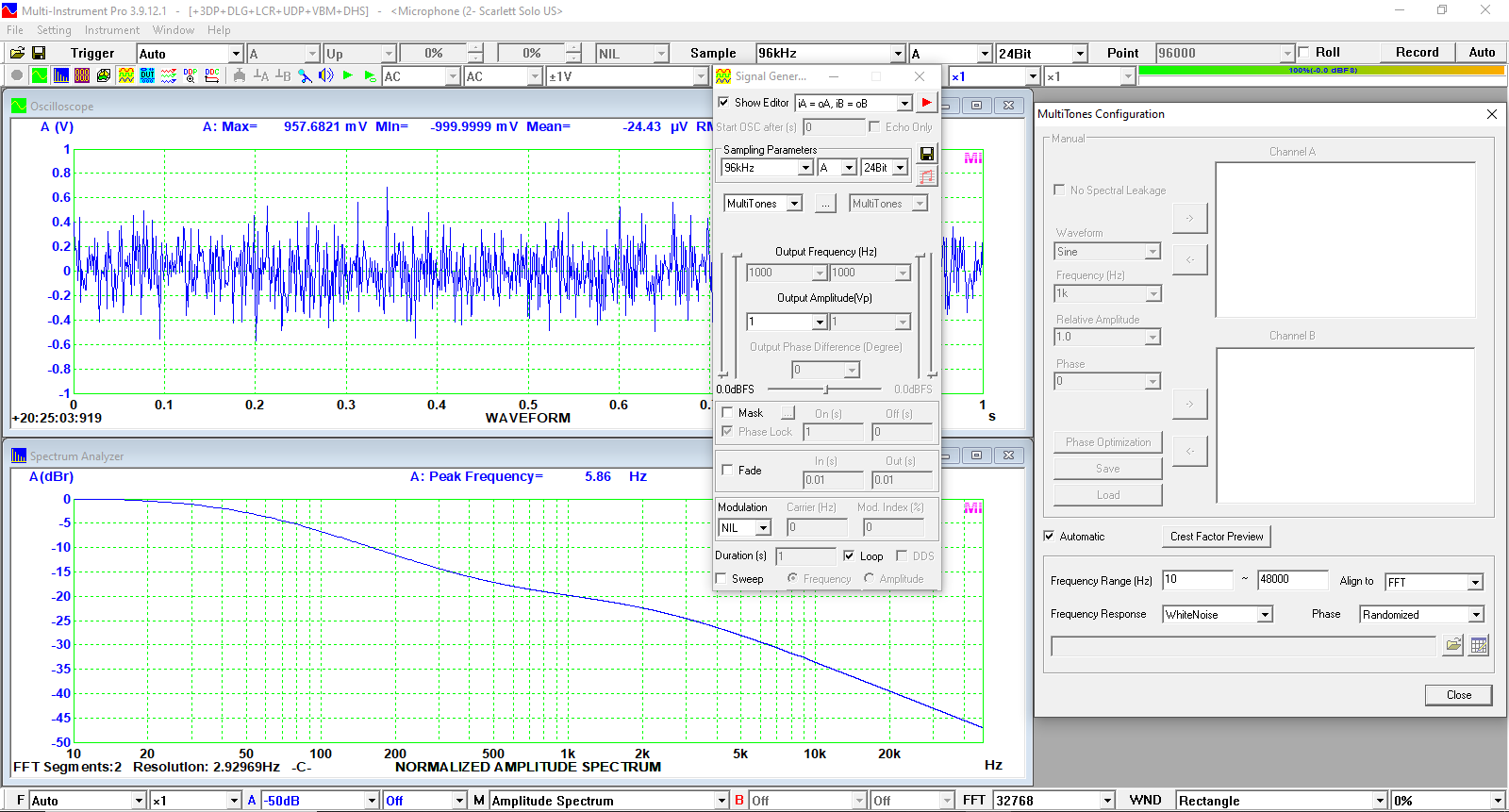The height and width of the screenshot is (812, 1509).
Task: Open the Oscilloscope via its green waveform toolbar icon
Action: coord(40,76)
